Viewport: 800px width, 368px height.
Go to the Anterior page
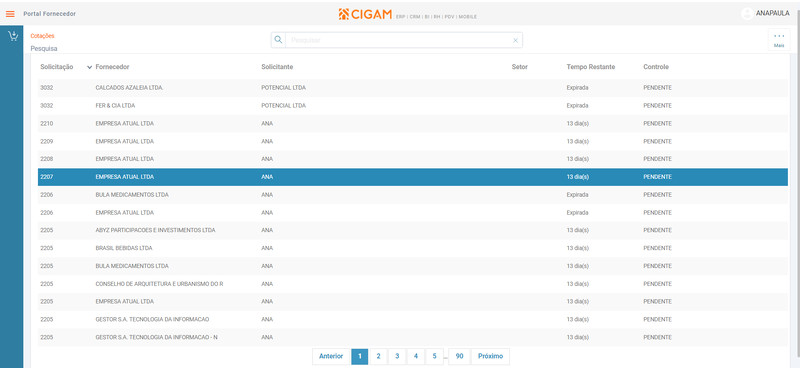click(331, 356)
